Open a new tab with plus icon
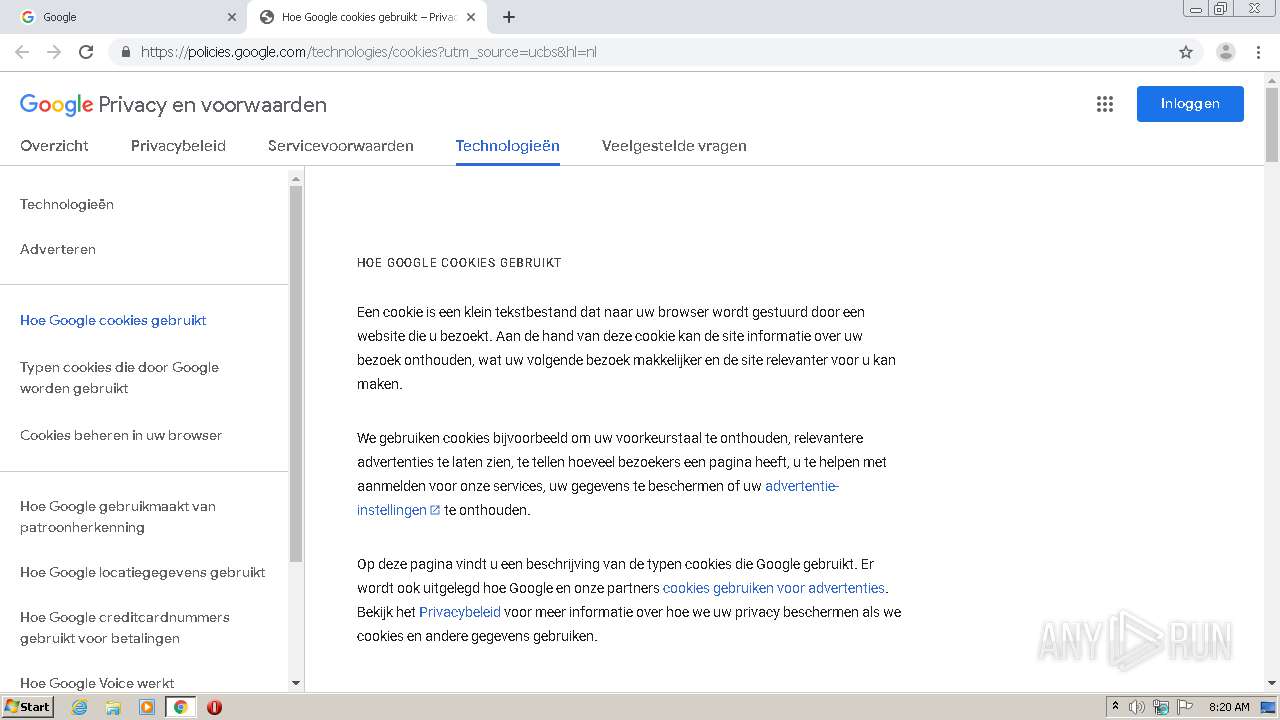The image size is (1280, 720). [x=509, y=17]
